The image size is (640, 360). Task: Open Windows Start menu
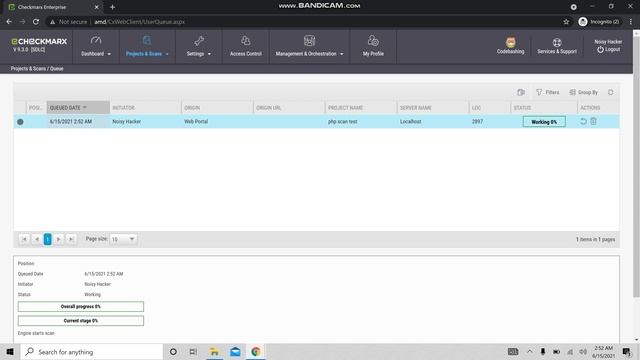10,351
